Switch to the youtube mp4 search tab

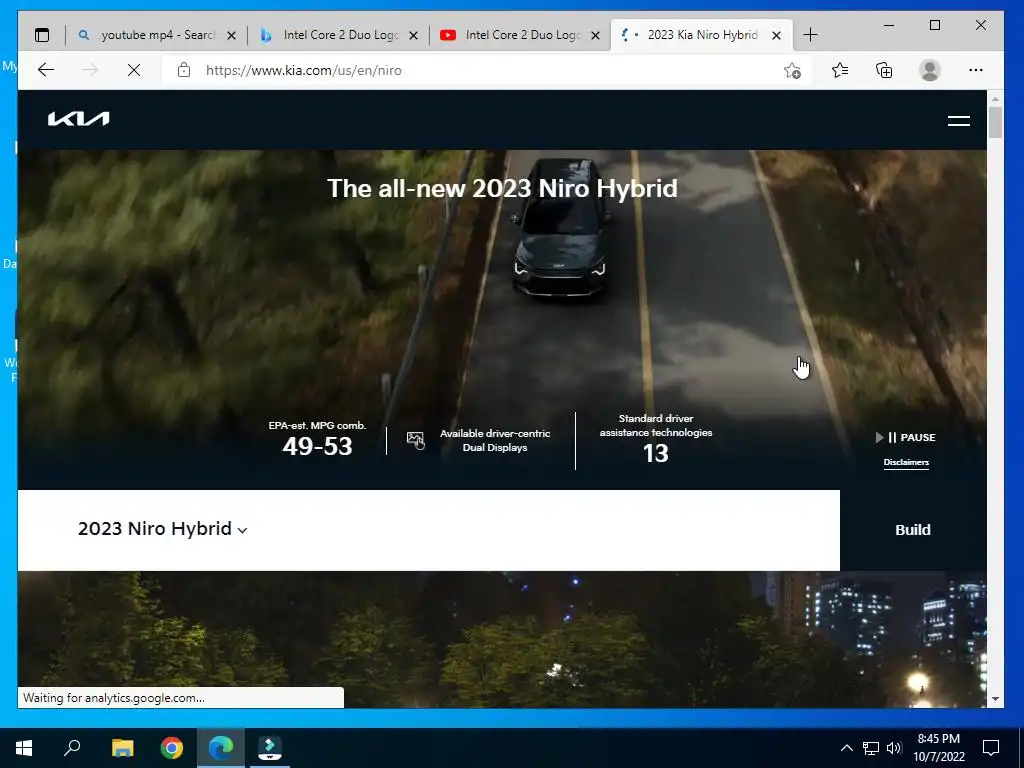coord(156,35)
